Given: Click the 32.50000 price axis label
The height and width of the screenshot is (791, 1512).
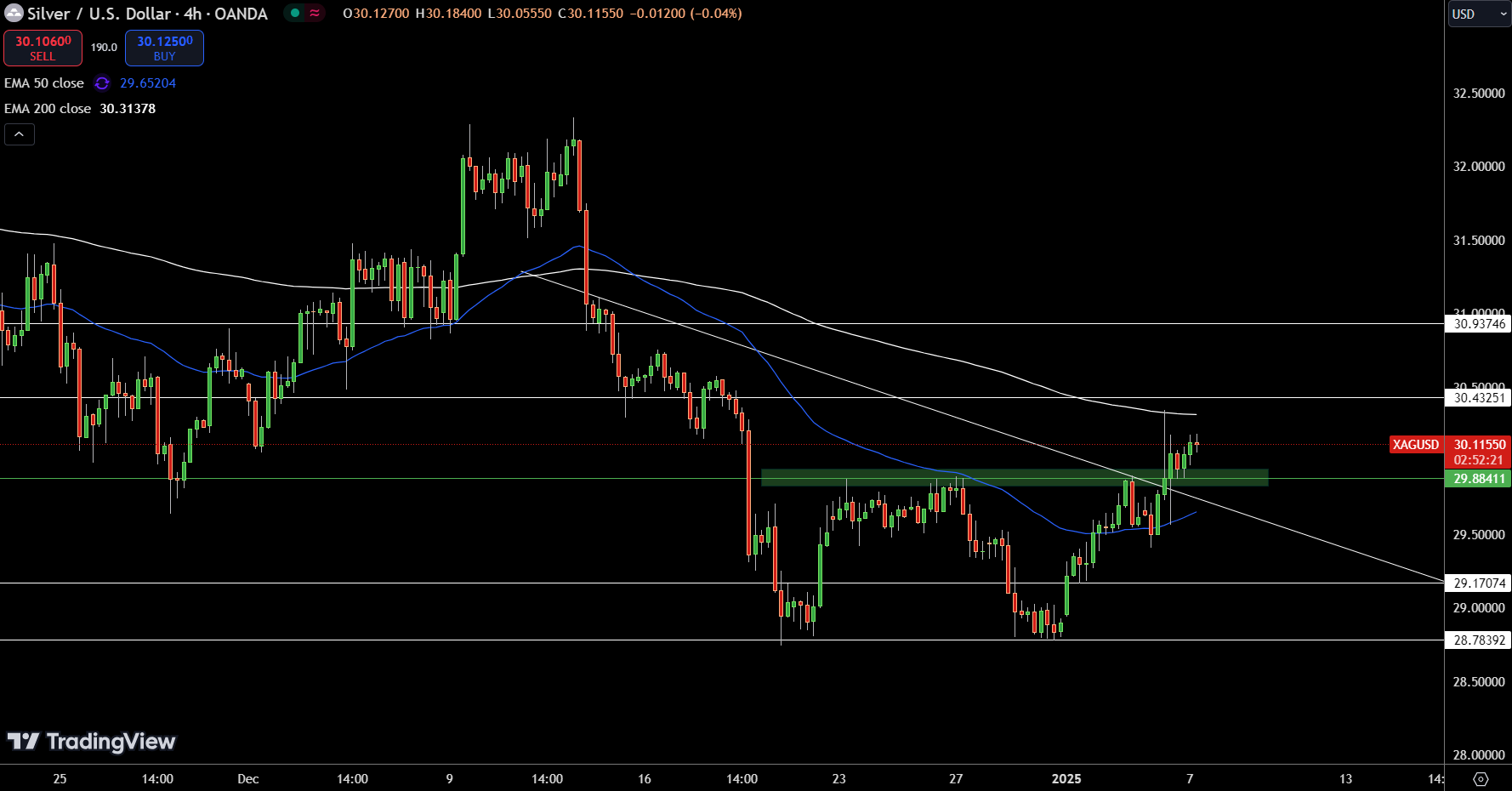Looking at the screenshot, I should click(1479, 94).
